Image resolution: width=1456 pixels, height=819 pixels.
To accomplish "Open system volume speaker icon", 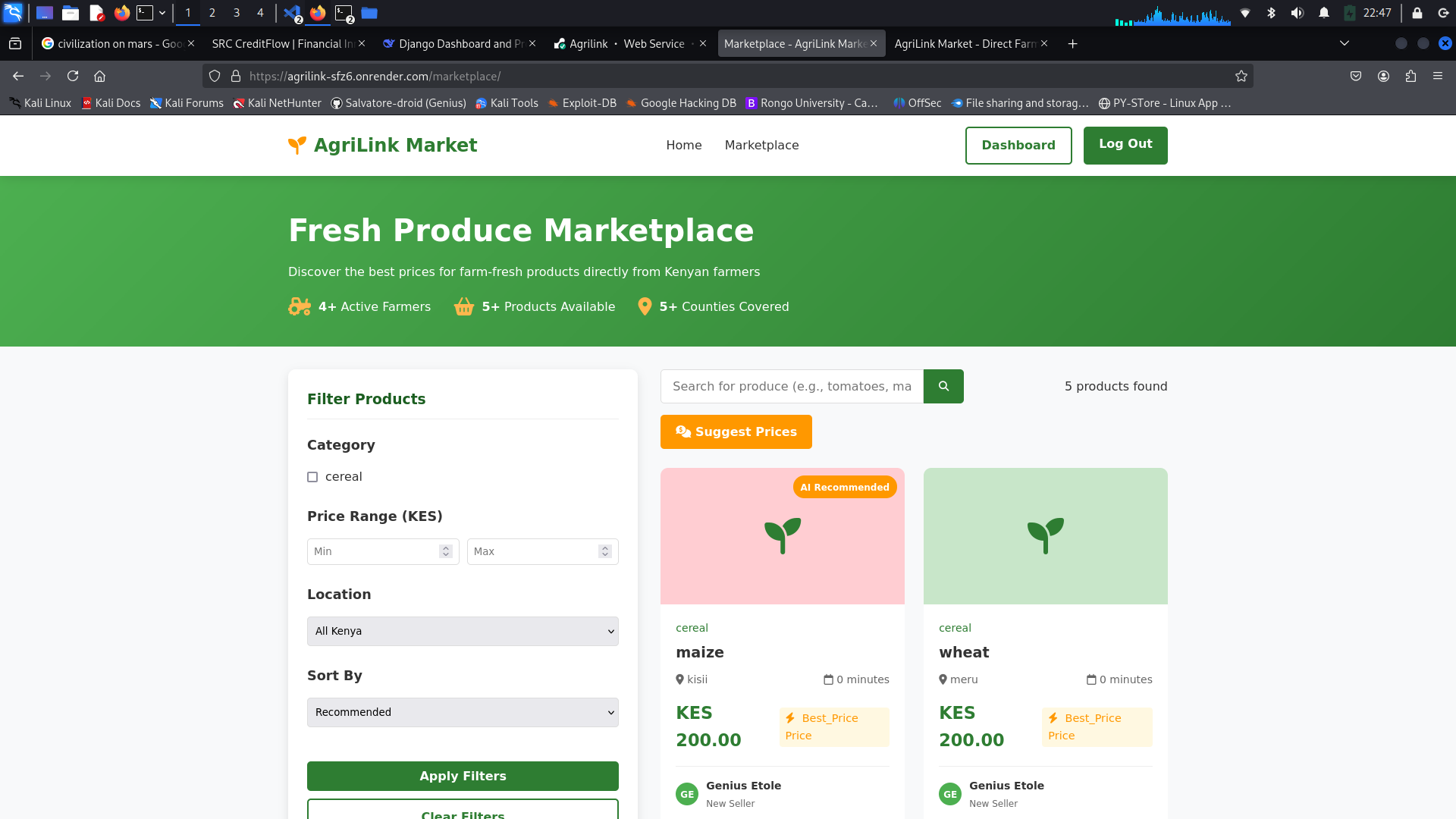I will [1297, 13].
